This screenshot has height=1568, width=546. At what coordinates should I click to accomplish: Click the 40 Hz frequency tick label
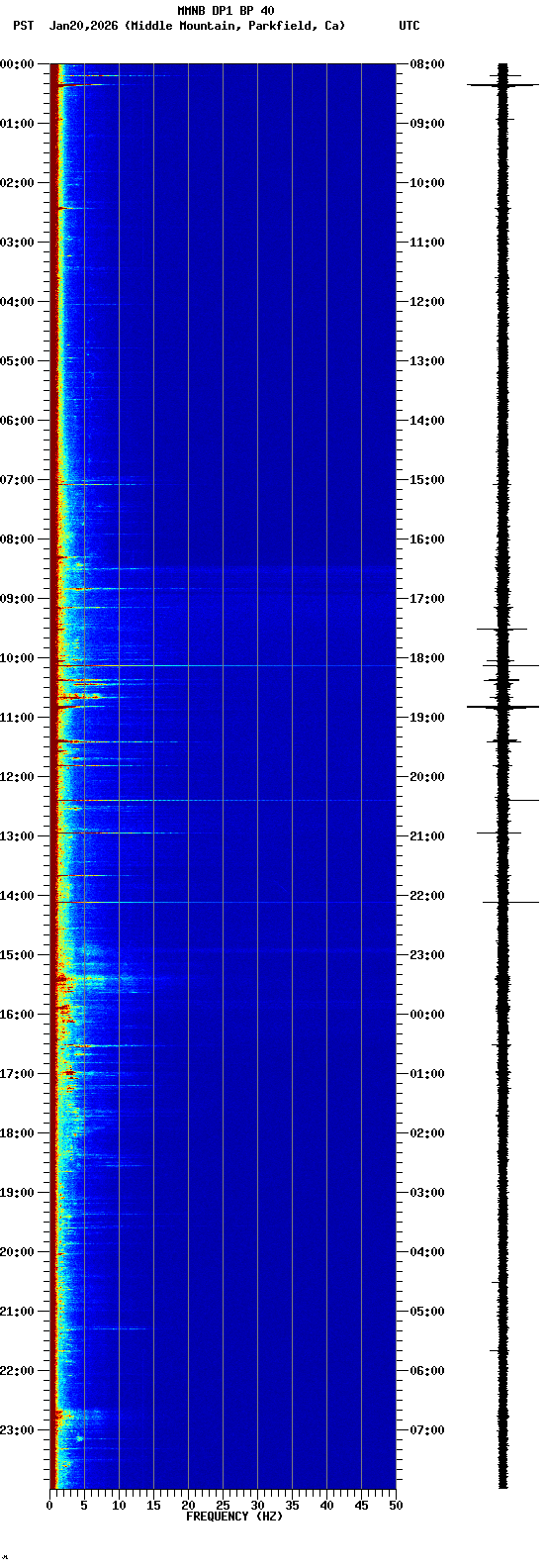tap(326, 1506)
